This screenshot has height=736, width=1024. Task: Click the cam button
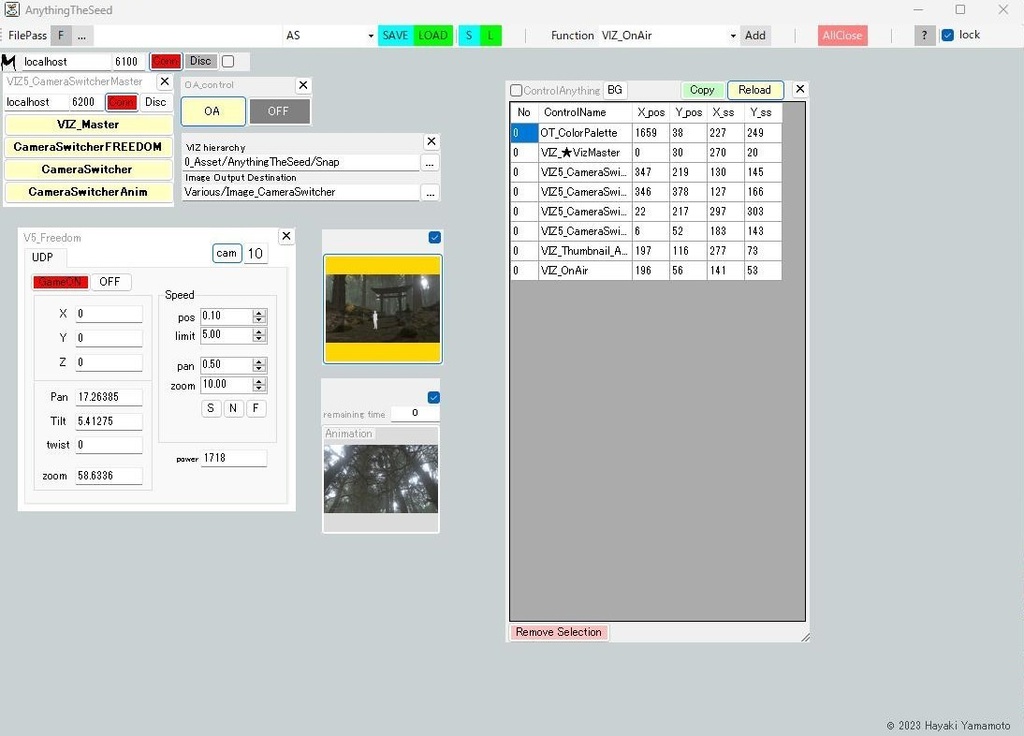tap(227, 253)
